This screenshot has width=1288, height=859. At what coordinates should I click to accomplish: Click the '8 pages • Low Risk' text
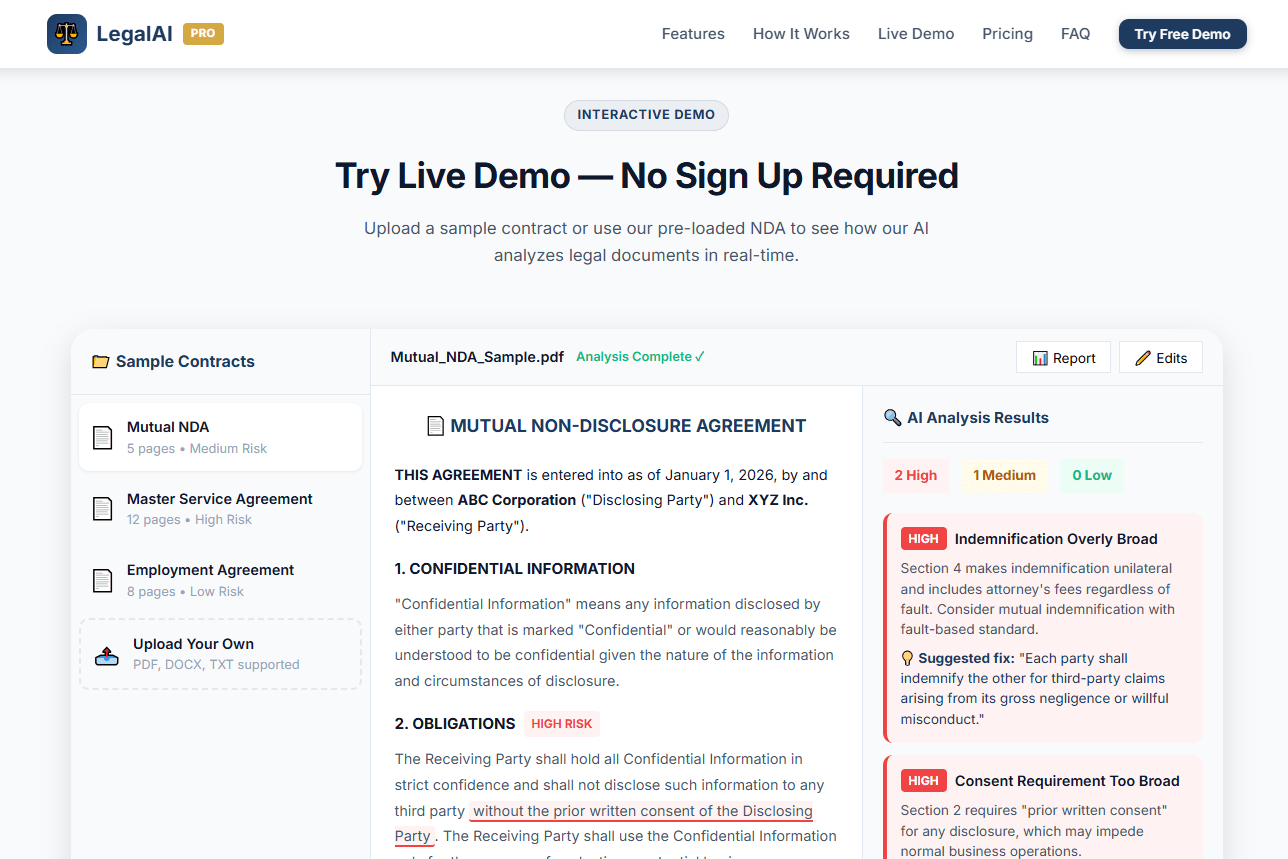(x=185, y=592)
